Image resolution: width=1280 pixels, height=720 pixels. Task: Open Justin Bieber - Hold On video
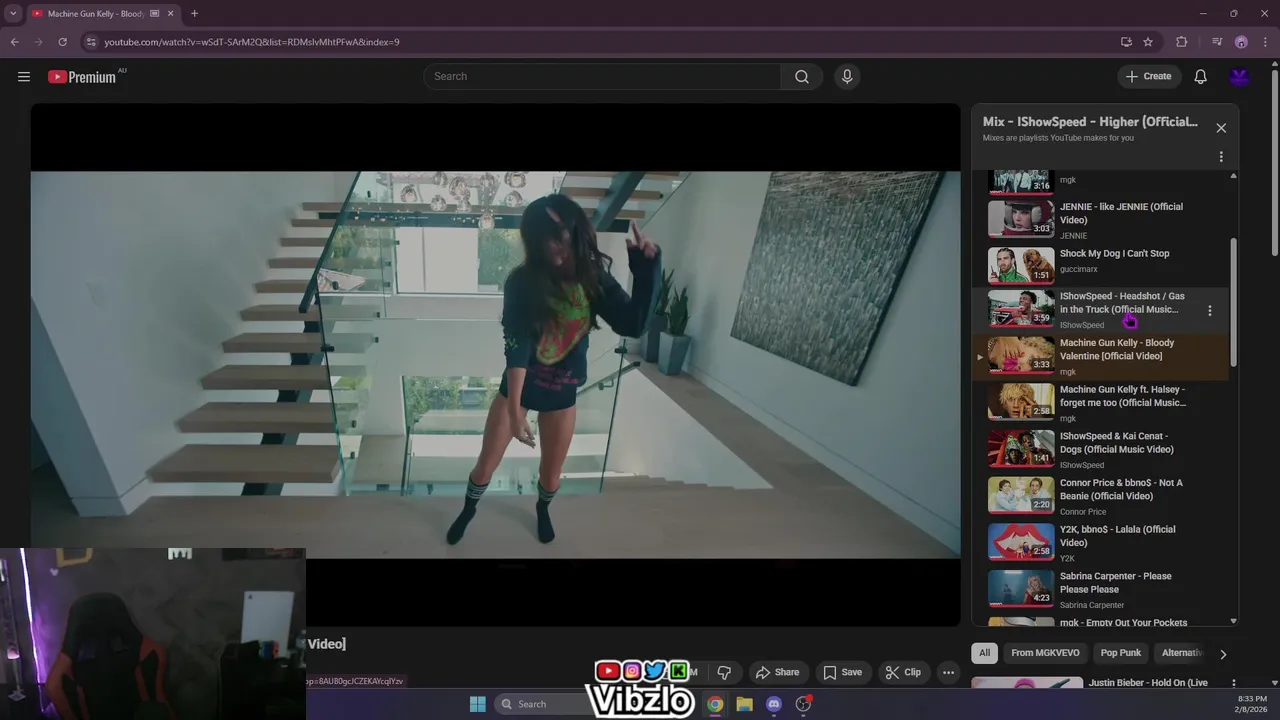coord(1148,683)
